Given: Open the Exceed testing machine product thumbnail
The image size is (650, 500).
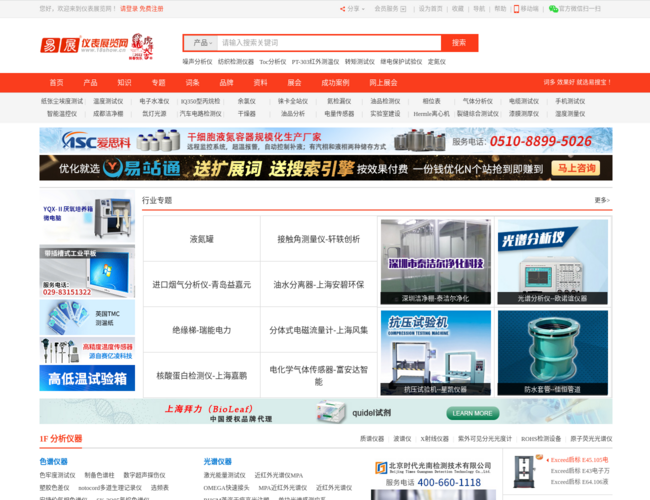Looking at the screenshot, I should 523,471.
